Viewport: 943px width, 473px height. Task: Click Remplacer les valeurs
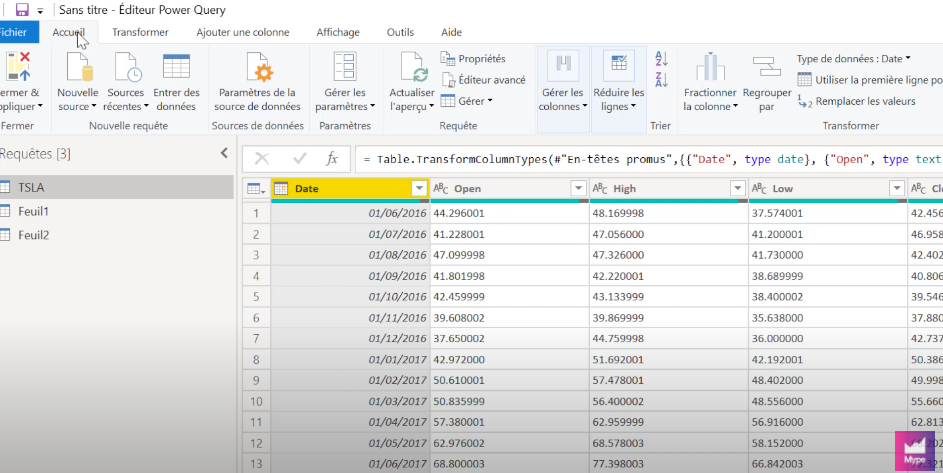tap(856, 101)
